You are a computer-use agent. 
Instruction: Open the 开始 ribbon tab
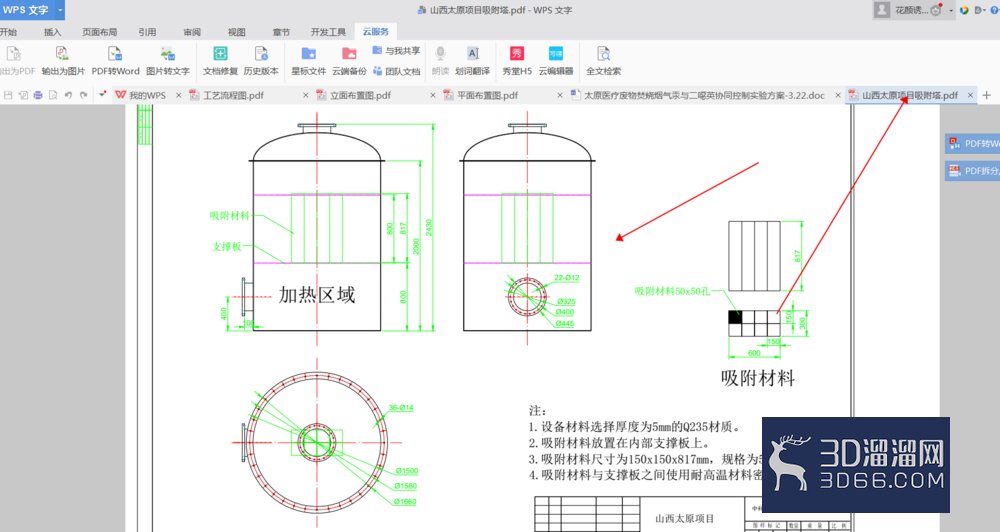click(x=8, y=32)
